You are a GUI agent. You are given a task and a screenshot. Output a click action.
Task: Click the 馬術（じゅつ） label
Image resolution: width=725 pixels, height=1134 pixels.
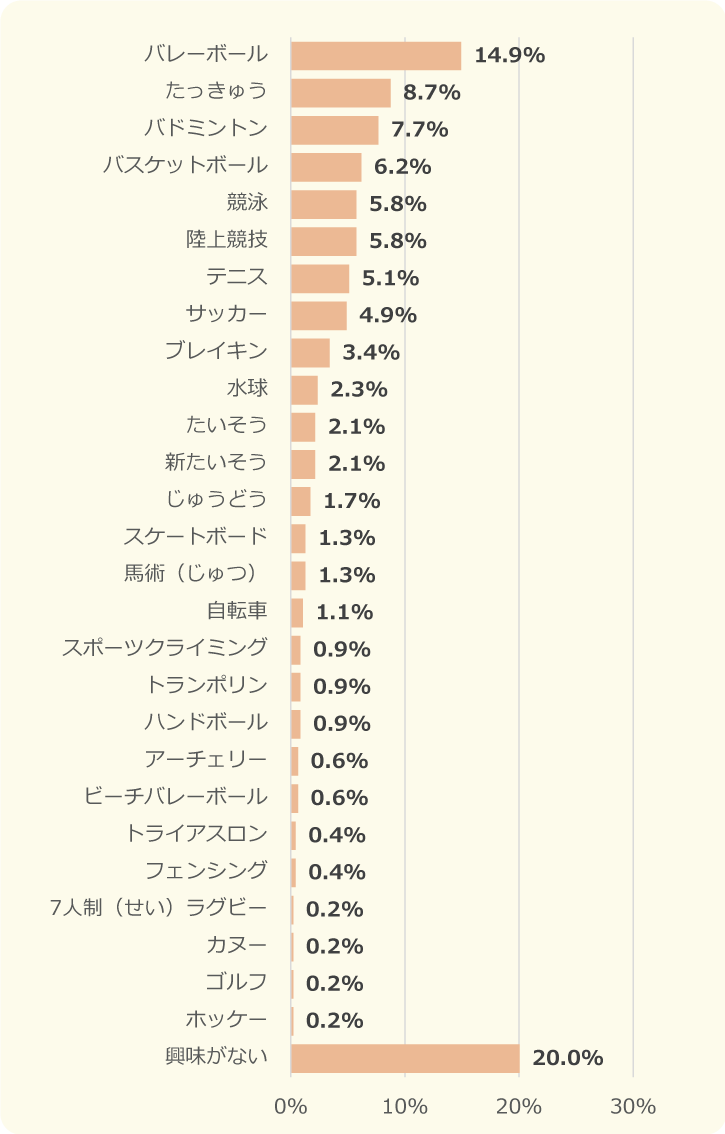point(191,574)
